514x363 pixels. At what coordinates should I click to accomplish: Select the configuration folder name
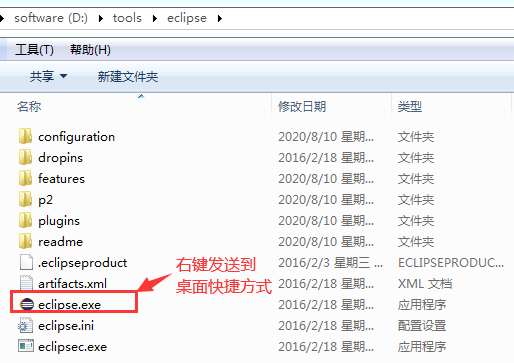76,137
